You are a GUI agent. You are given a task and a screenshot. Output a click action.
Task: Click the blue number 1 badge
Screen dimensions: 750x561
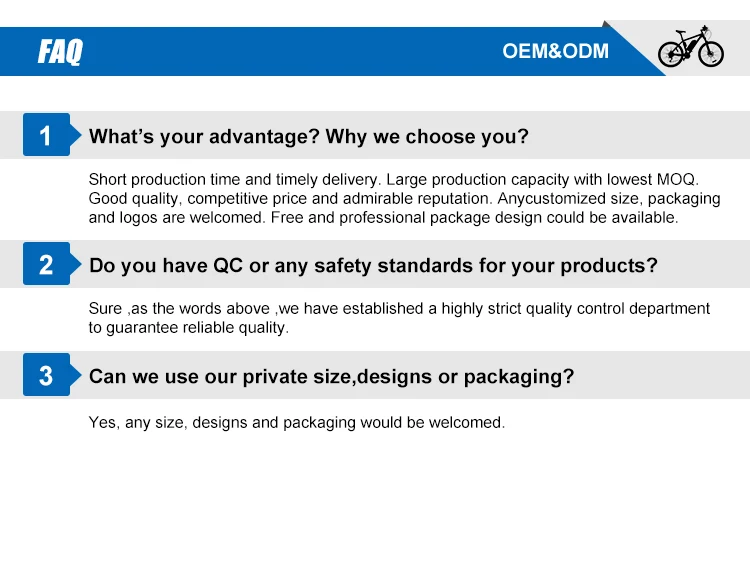click(x=45, y=136)
